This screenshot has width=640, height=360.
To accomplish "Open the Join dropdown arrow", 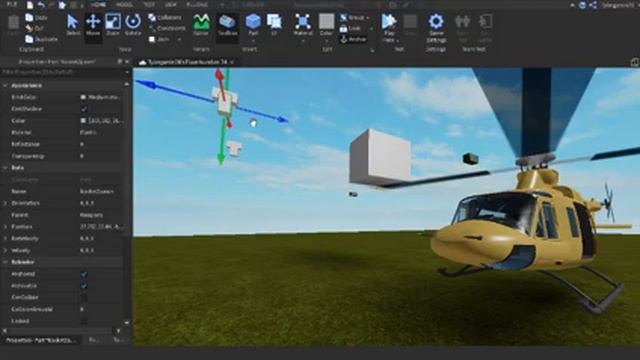I will click(179, 40).
